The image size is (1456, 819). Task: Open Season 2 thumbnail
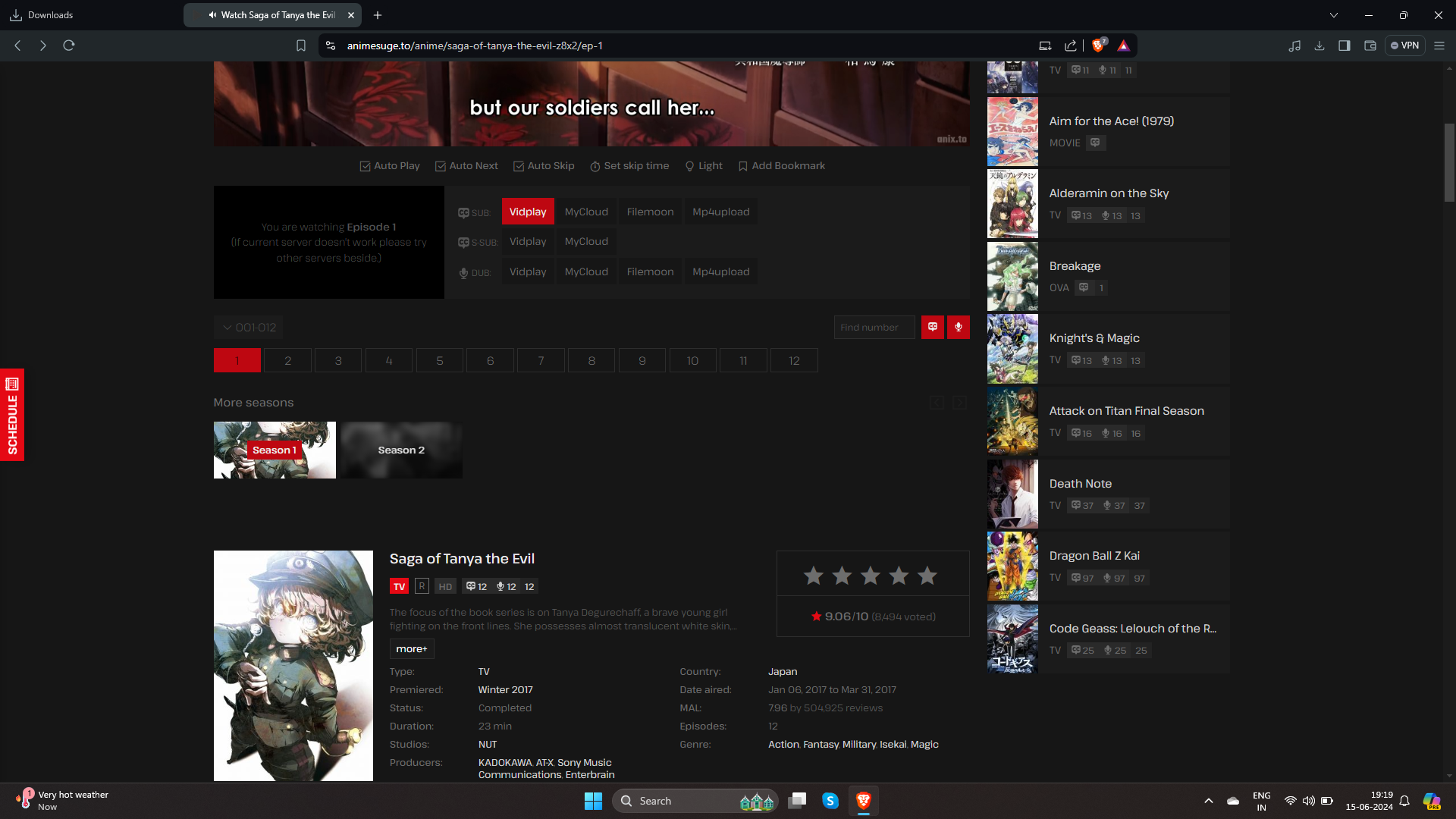(401, 450)
